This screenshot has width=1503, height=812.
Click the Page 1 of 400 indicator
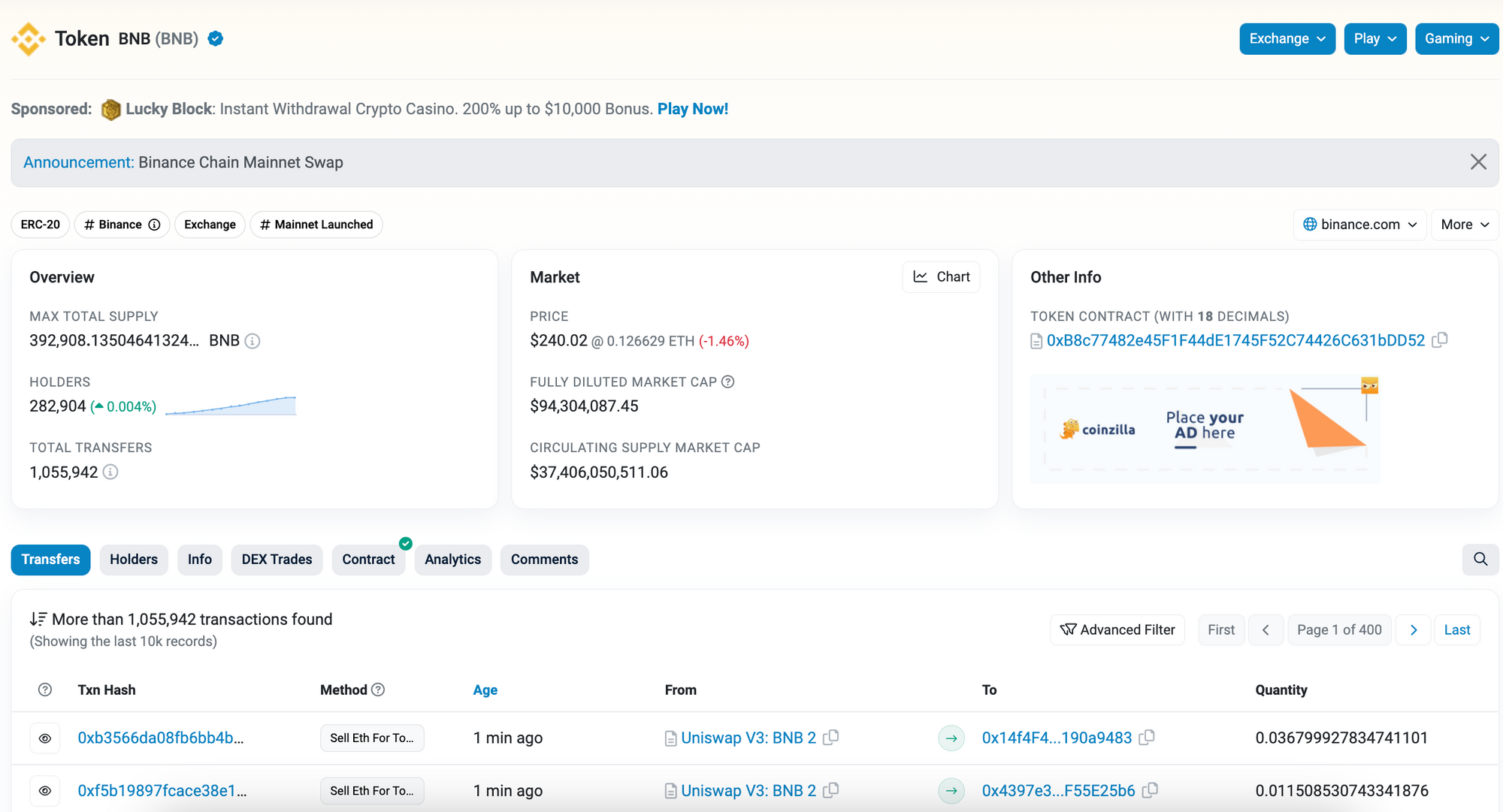pos(1339,630)
